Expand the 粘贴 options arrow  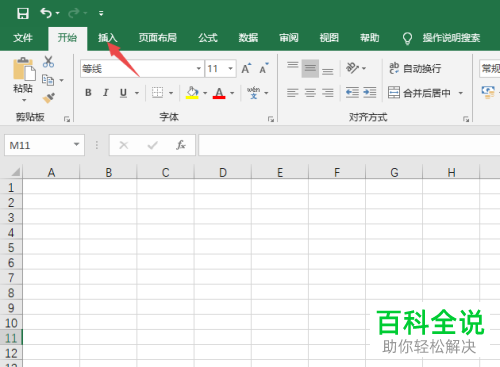(x=24, y=100)
